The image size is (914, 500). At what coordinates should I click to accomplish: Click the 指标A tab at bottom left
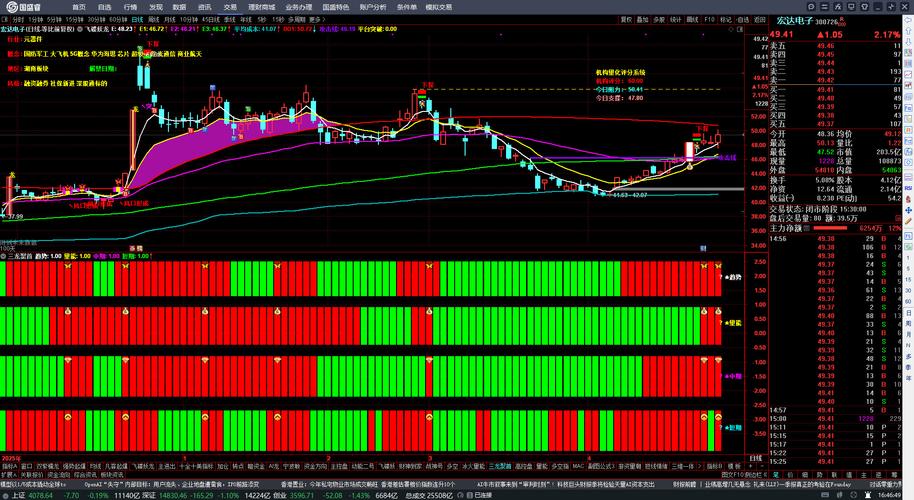coord(9,466)
